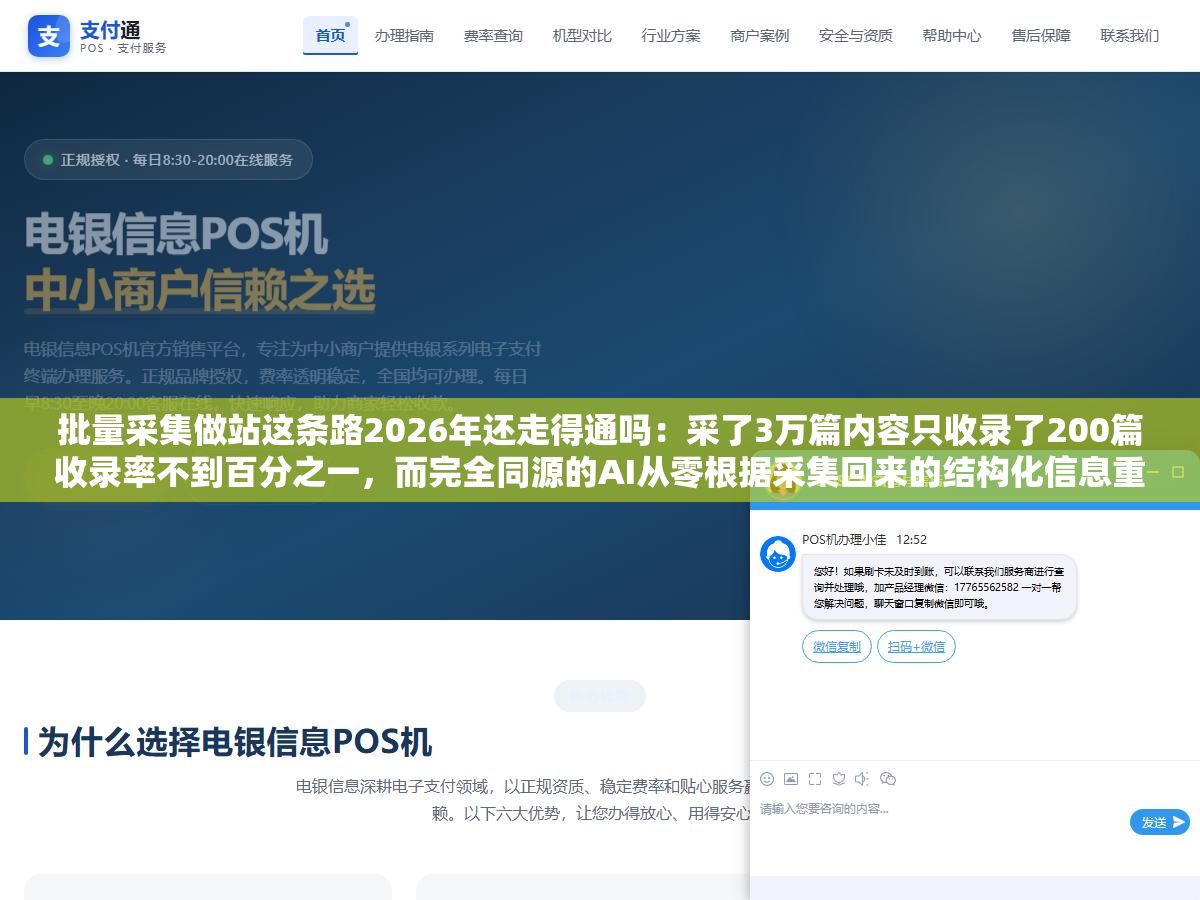Click the 支付通 logo icon

[49, 36]
